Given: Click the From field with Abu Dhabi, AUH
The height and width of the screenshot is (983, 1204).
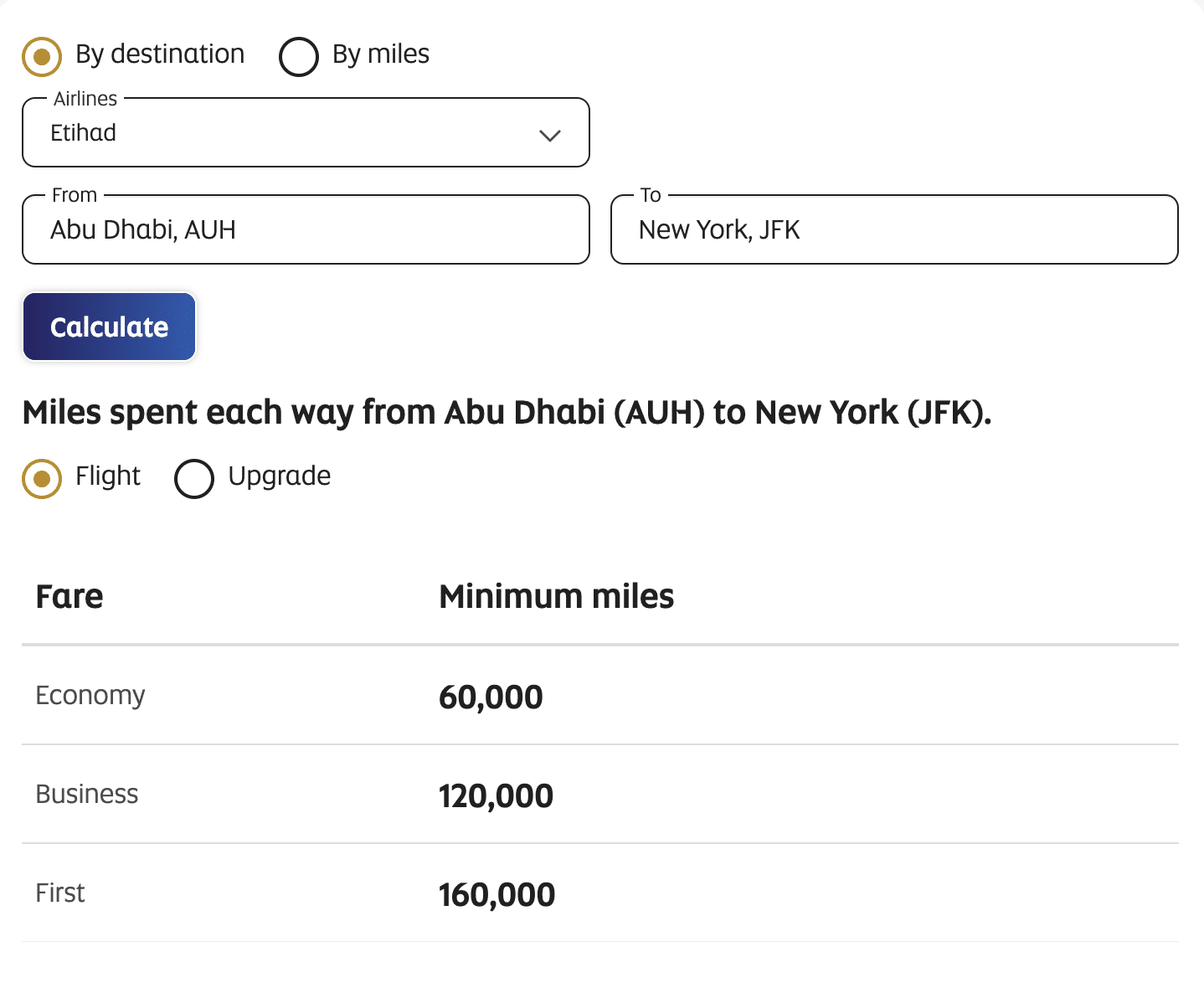Looking at the screenshot, I should [306, 229].
